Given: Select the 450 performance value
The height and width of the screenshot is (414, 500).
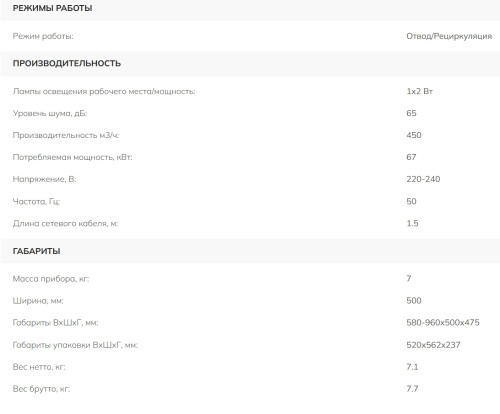Looking at the screenshot, I should [414, 135].
